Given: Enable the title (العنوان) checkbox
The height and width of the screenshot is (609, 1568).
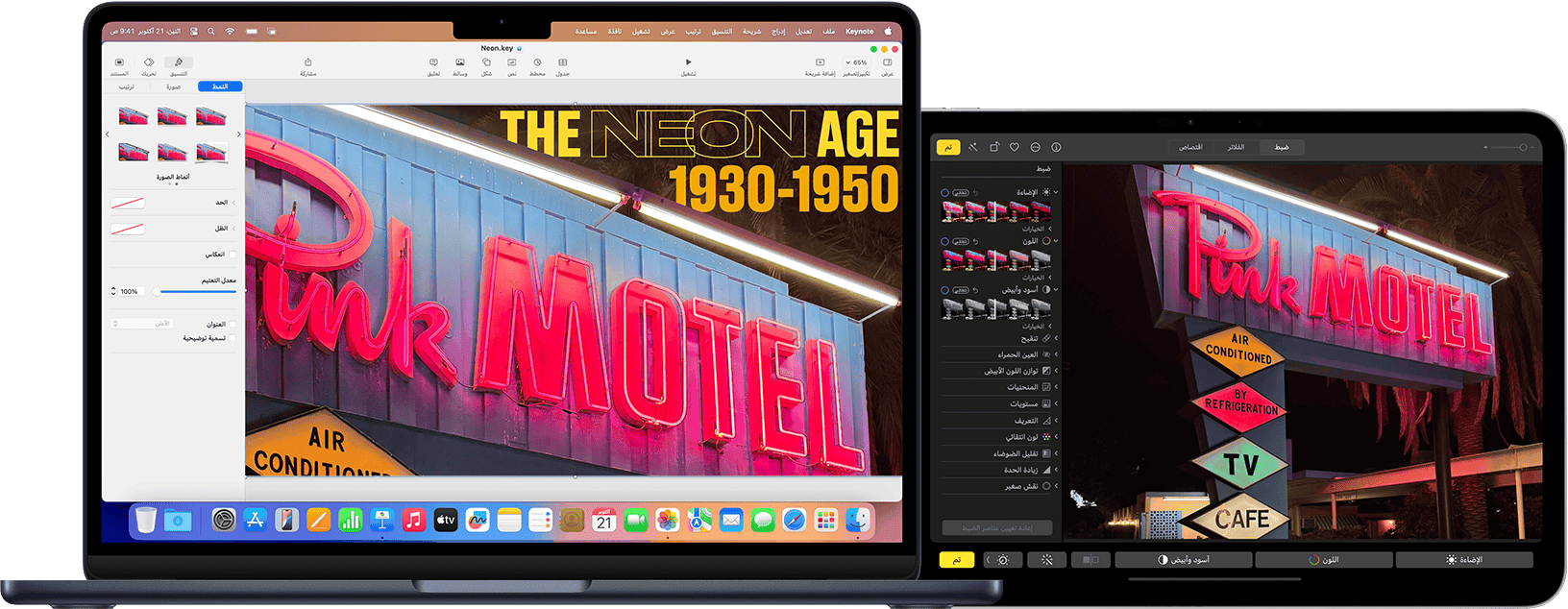Looking at the screenshot, I should tap(233, 324).
